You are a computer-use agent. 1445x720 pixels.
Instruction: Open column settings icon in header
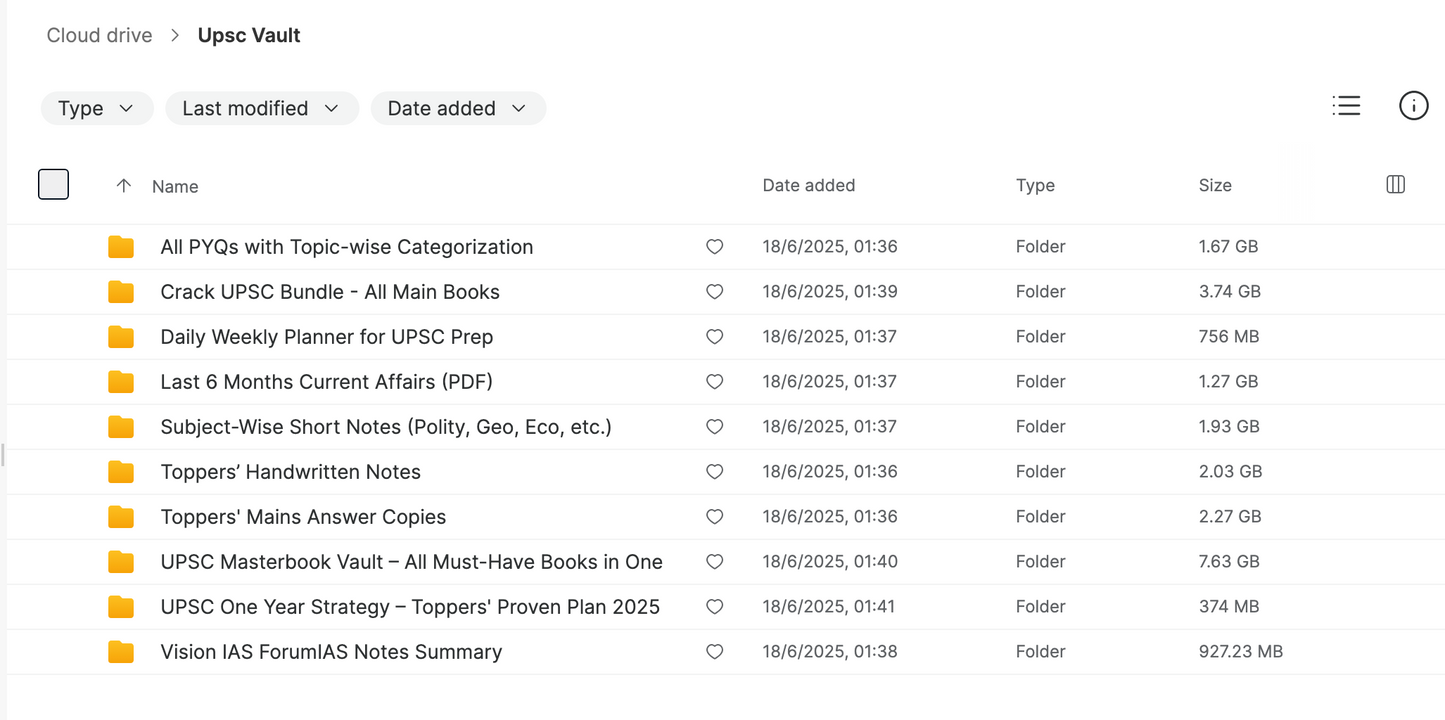coord(1396,184)
